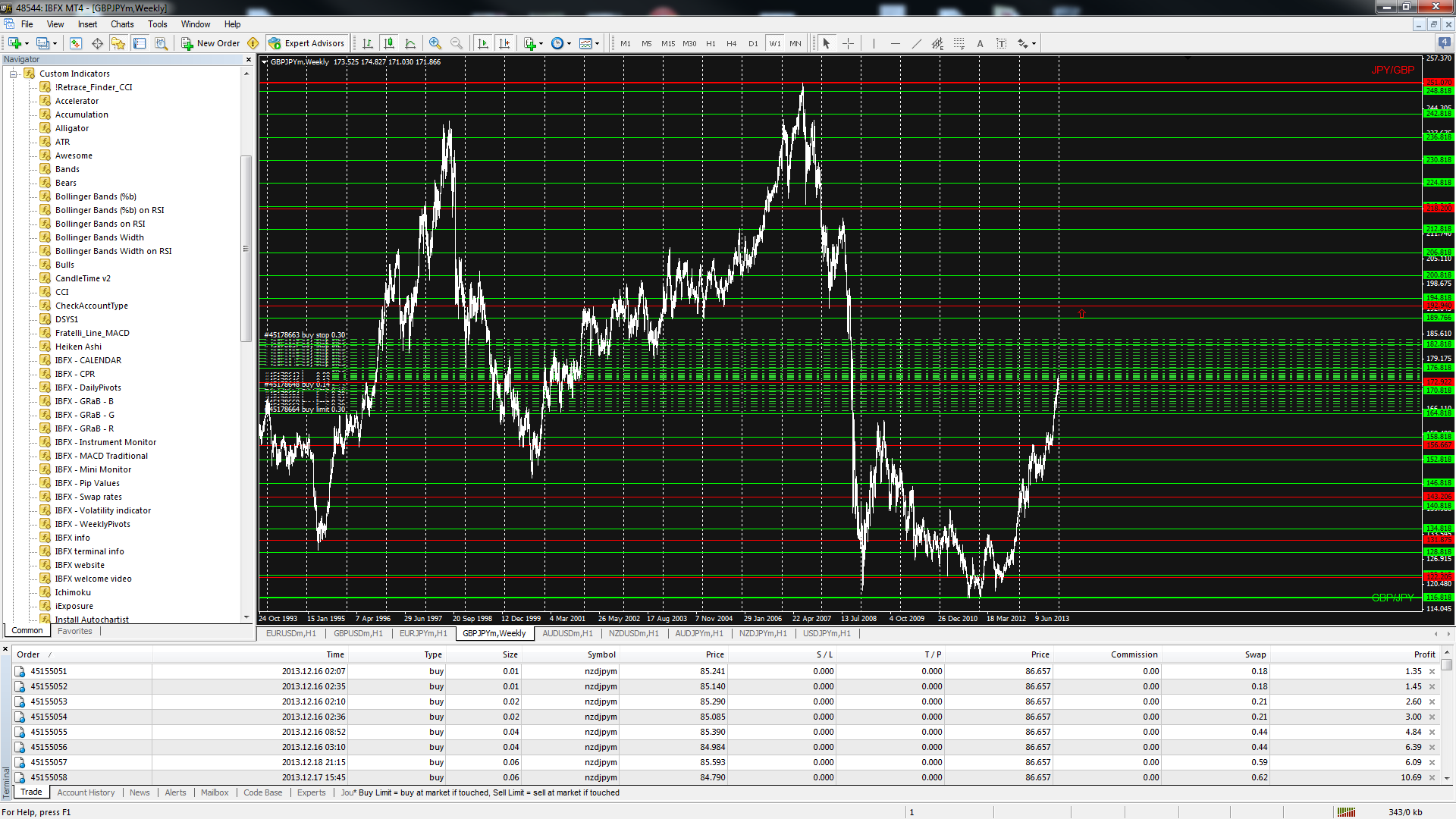The width and height of the screenshot is (1456, 819).
Task: Open the Templates dropdown
Action: [589, 43]
